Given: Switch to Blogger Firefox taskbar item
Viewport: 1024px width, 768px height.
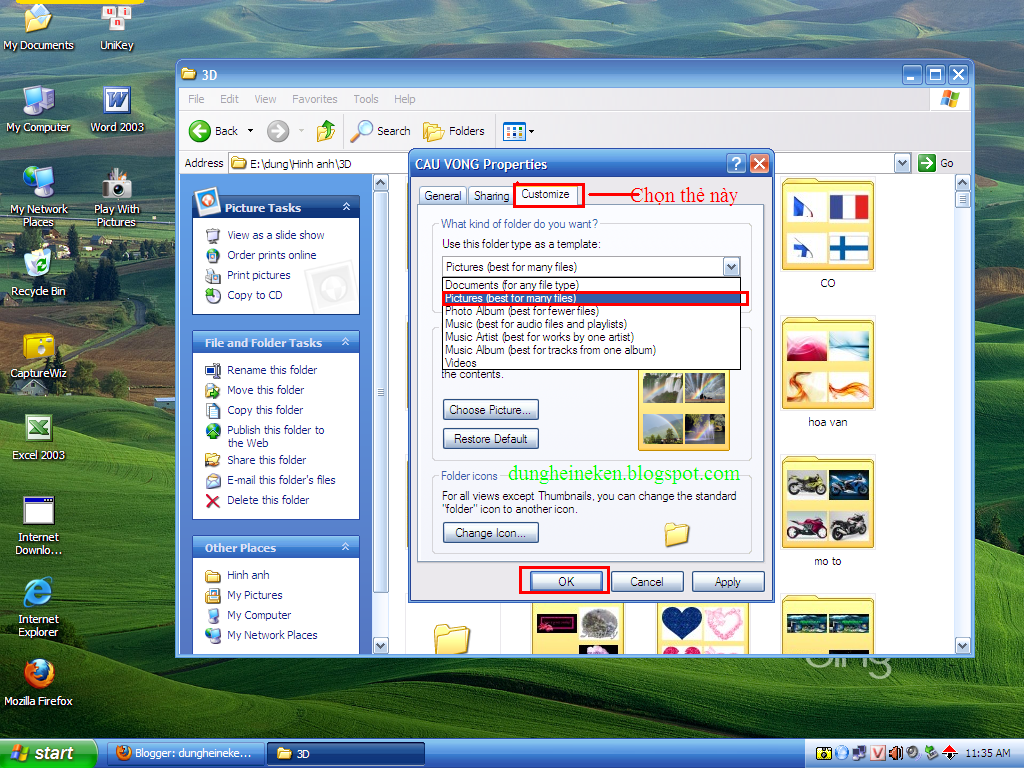Looking at the screenshot, I should [184, 754].
